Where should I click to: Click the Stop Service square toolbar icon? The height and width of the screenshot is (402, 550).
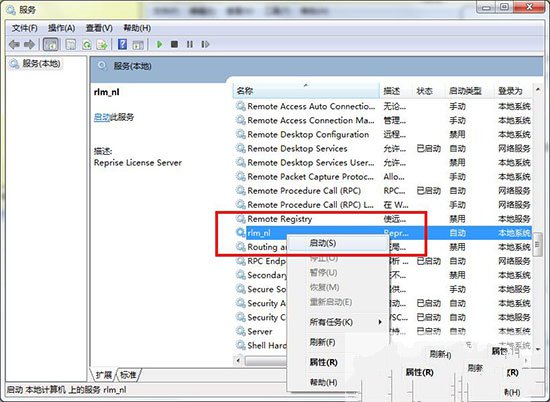[x=174, y=44]
